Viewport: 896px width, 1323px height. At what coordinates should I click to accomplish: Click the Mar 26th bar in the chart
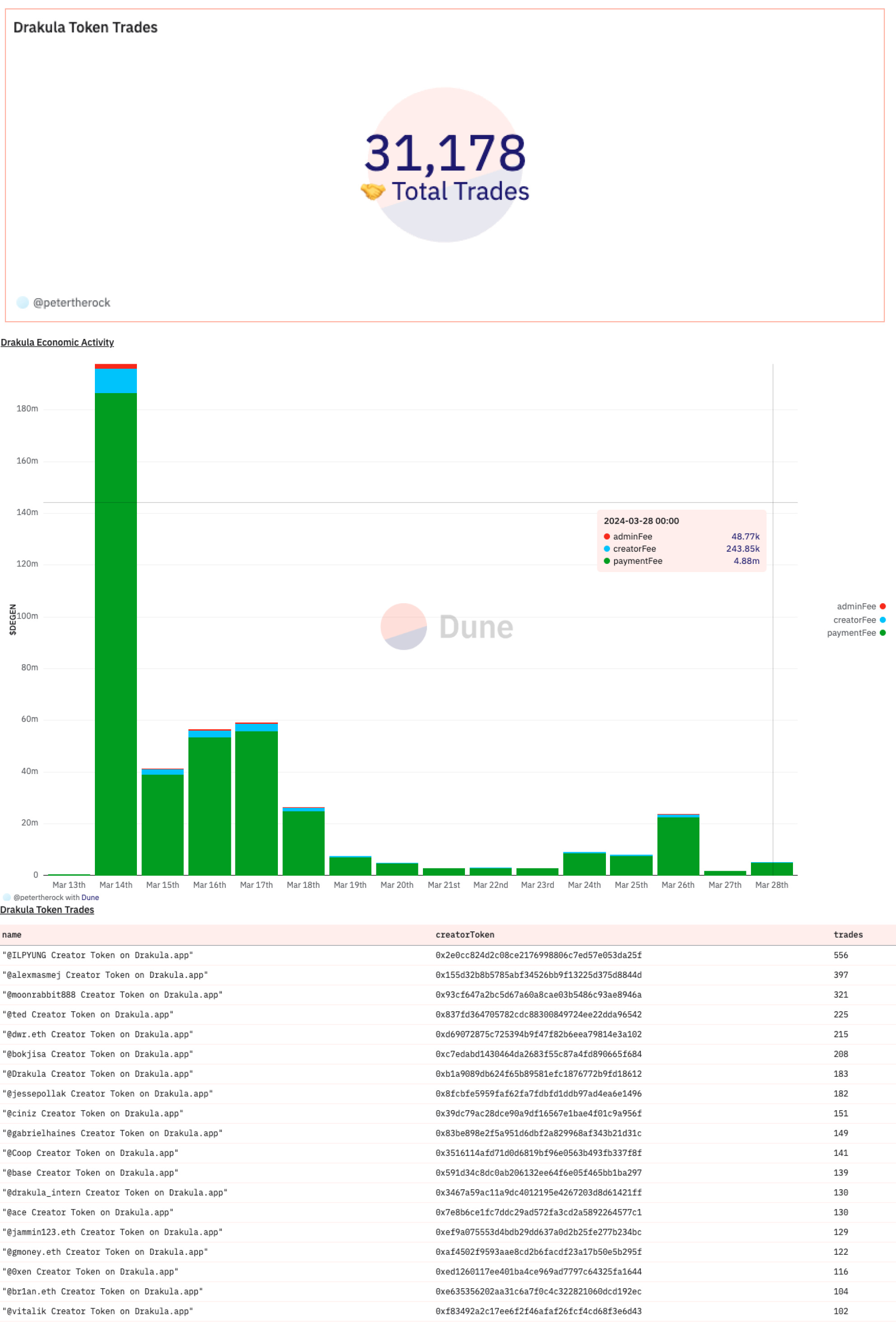678,844
